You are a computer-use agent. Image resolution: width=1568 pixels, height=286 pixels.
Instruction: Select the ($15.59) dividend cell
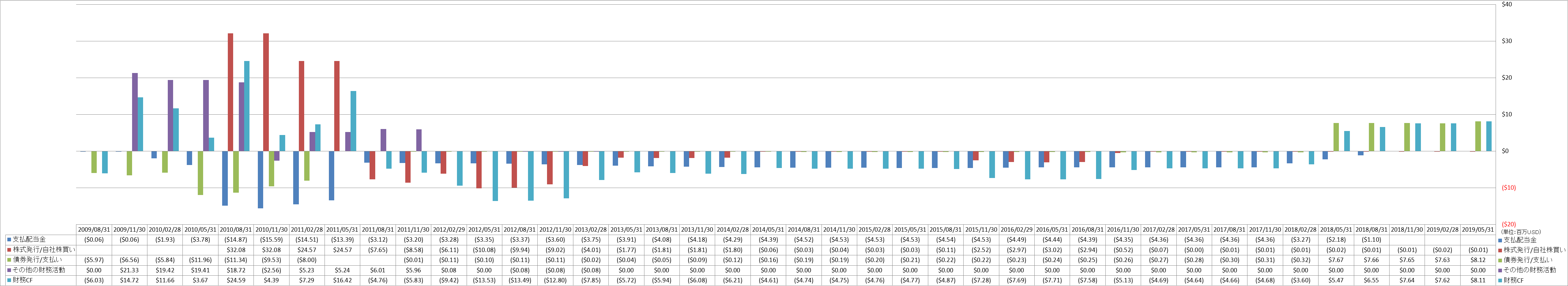pos(271,240)
